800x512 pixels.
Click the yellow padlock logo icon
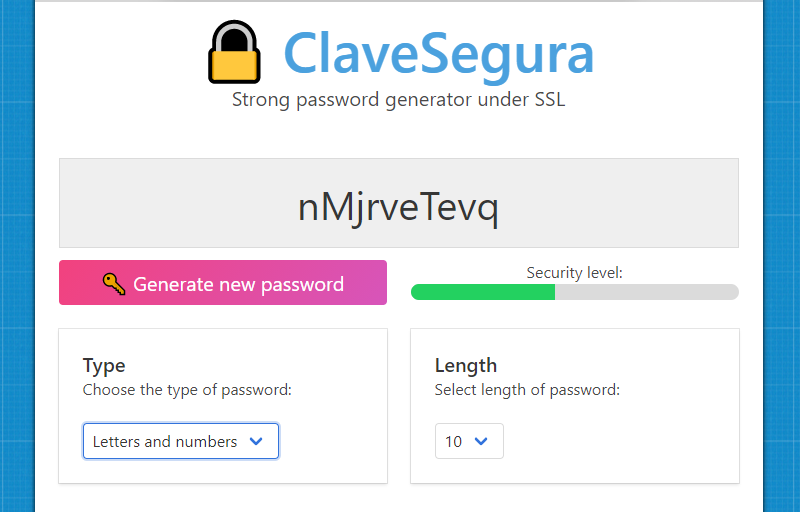point(234,54)
